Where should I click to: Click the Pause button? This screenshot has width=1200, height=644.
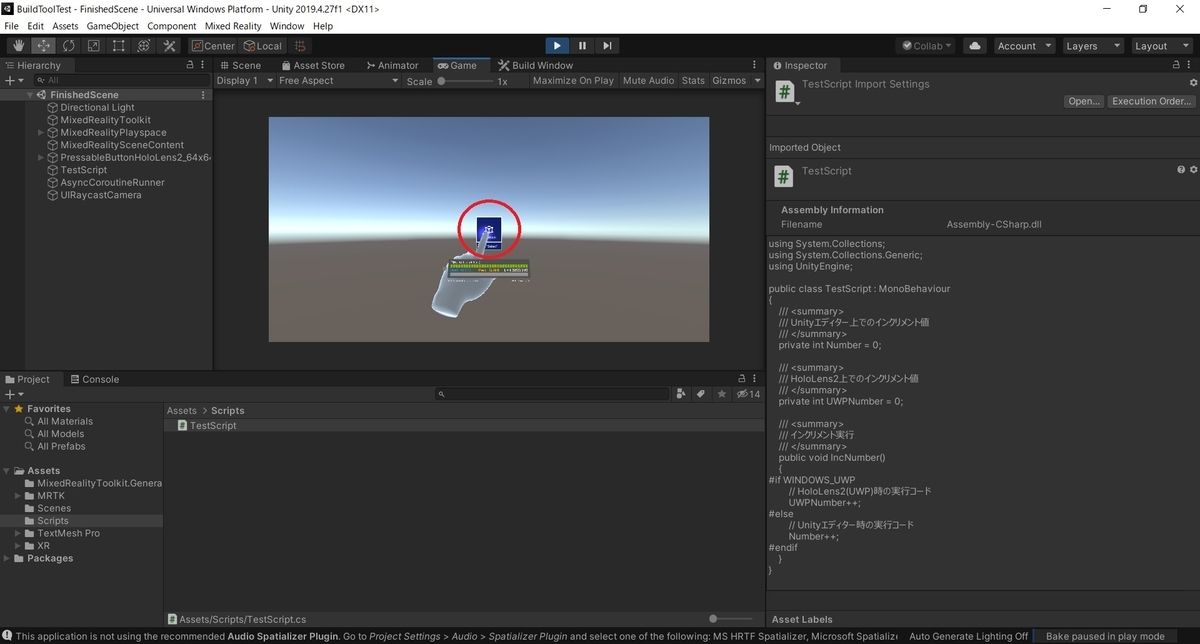[582, 46]
